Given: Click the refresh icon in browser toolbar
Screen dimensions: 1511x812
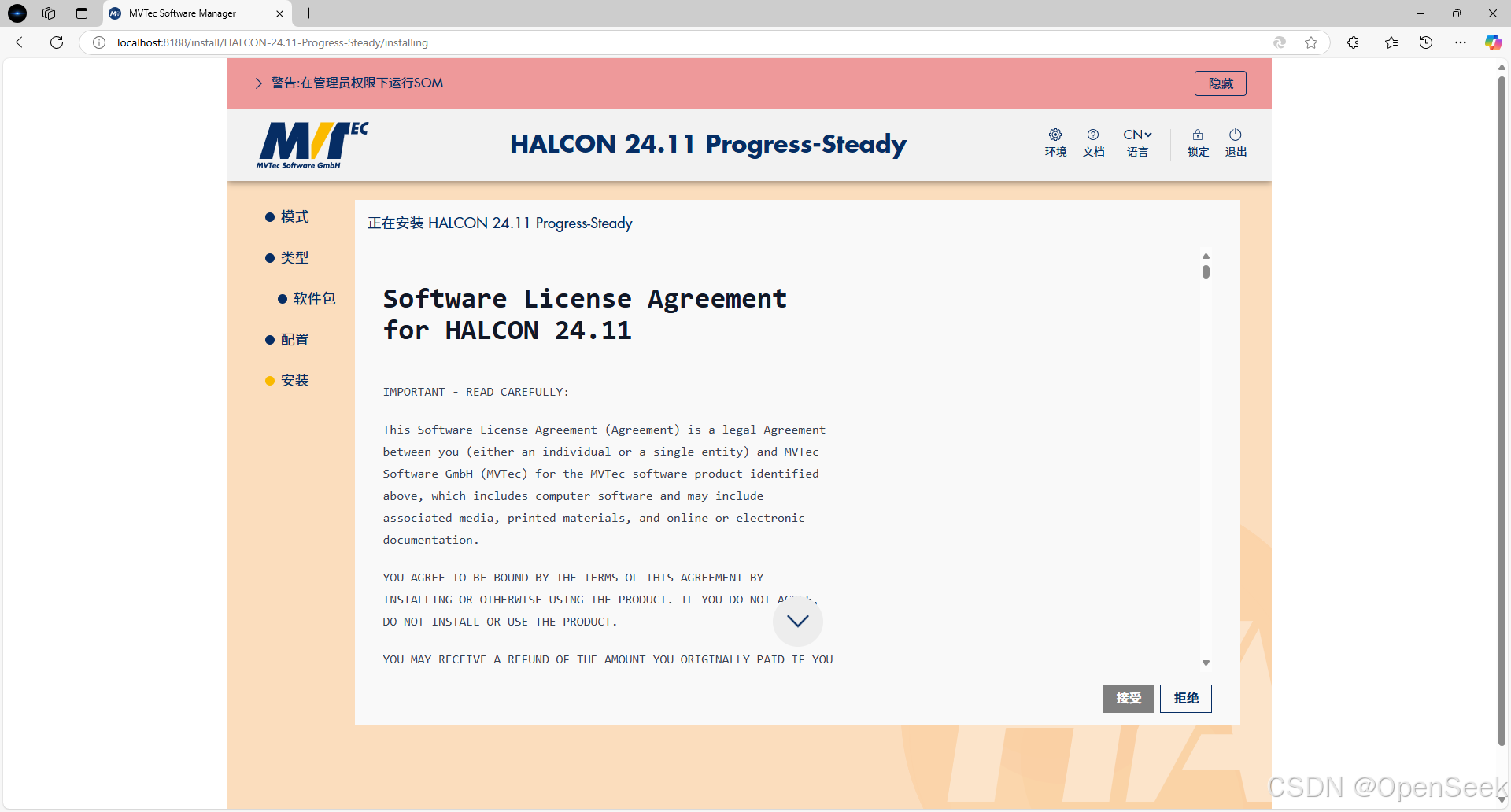Looking at the screenshot, I should (x=56, y=42).
